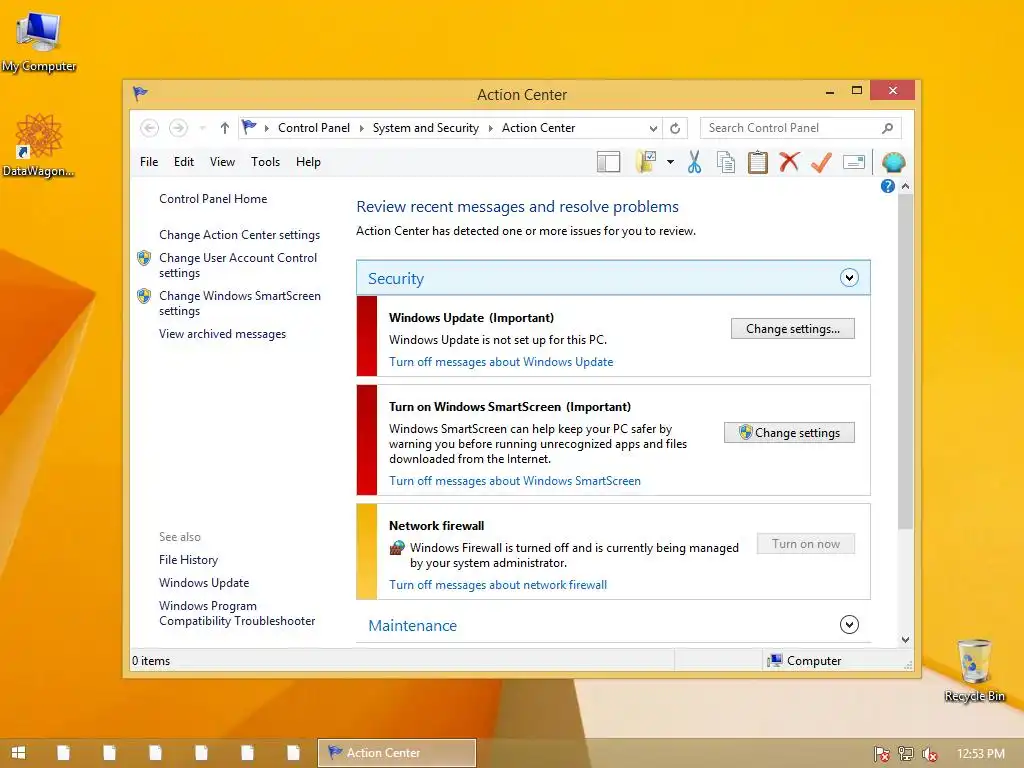Click the envelope card toolbar icon

coord(854,162)
